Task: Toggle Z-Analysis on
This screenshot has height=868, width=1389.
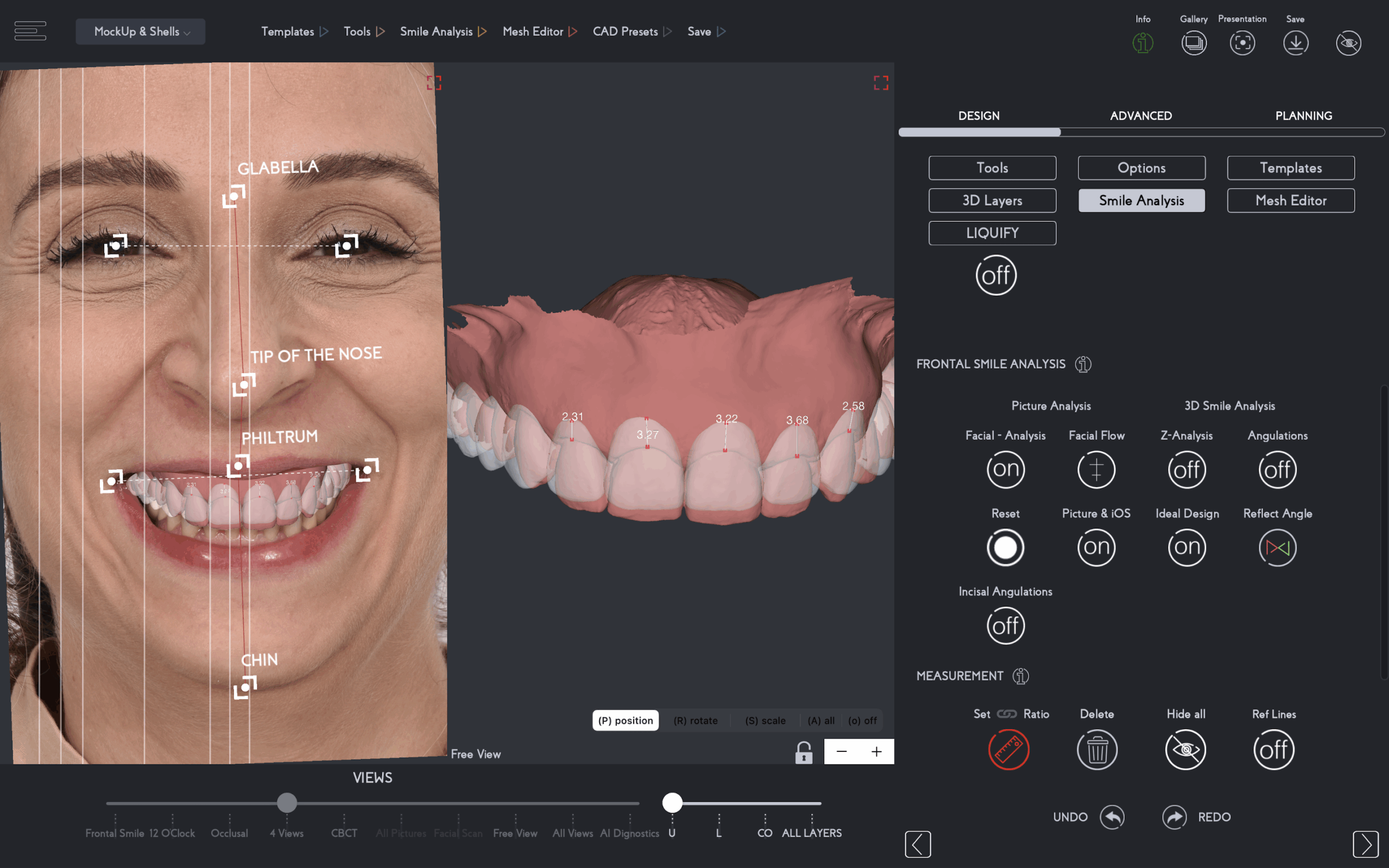Action: (x=1187, y=470)
